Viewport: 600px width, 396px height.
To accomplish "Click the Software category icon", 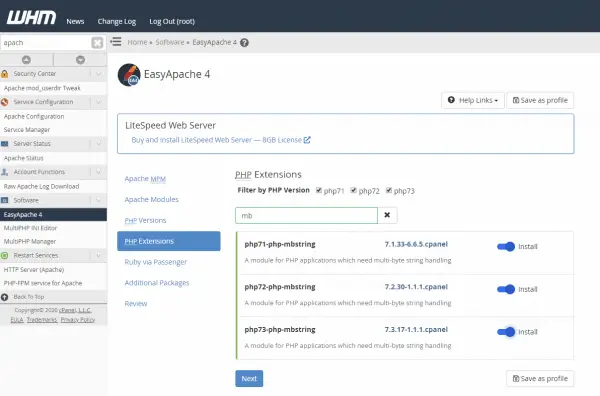I will click(x=5, y=200).
